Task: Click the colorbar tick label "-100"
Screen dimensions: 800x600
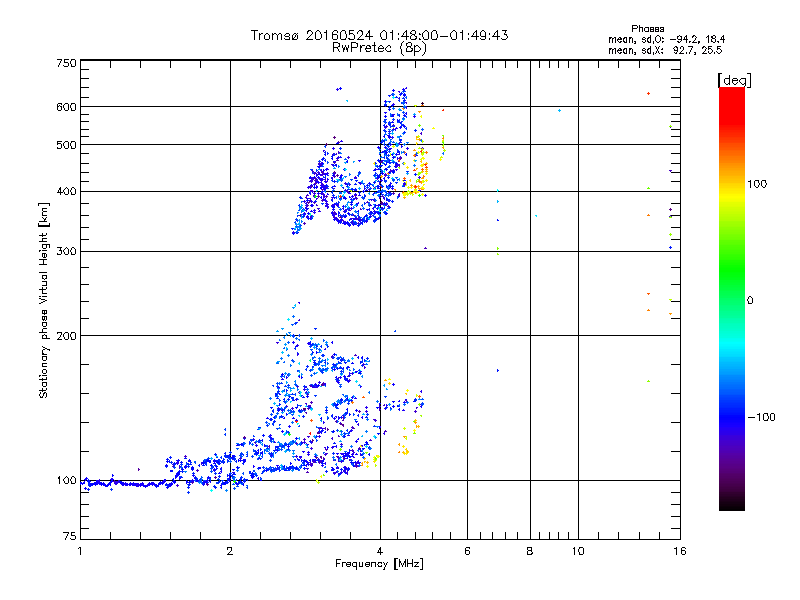Action: pos(761,417)
